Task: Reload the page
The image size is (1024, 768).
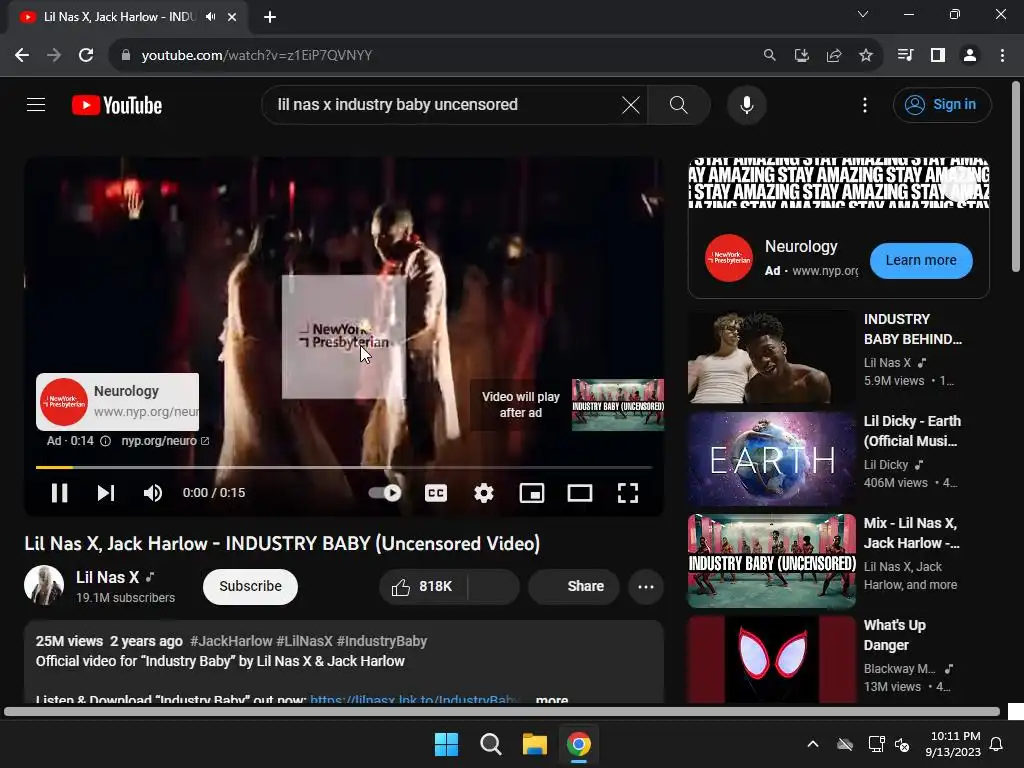Action: 86,56
